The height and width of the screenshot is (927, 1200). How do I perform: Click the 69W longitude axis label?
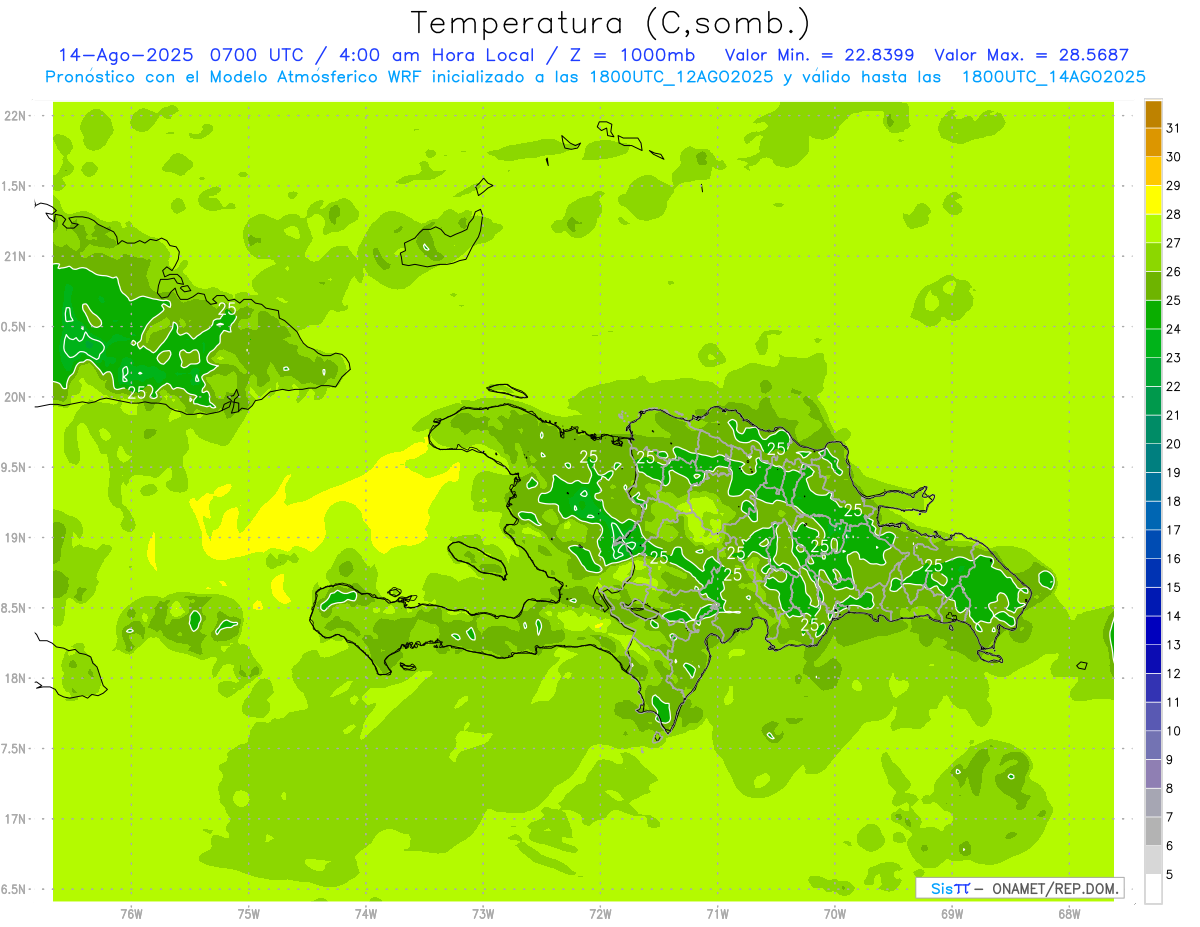952,914
